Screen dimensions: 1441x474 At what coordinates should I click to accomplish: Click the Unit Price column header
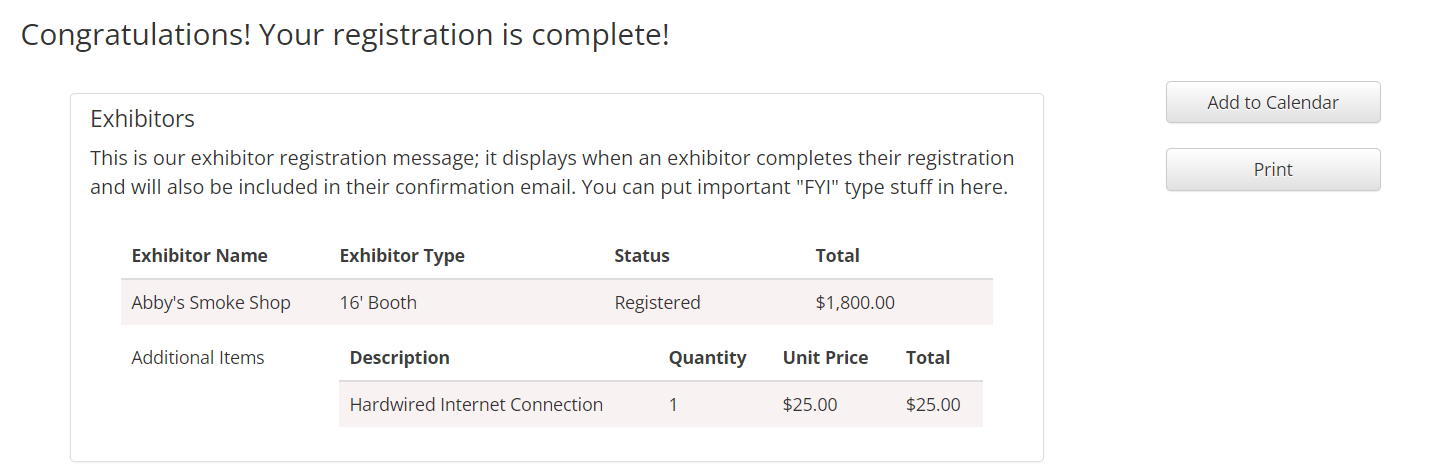pyautogui.click(x=825, y=357)
